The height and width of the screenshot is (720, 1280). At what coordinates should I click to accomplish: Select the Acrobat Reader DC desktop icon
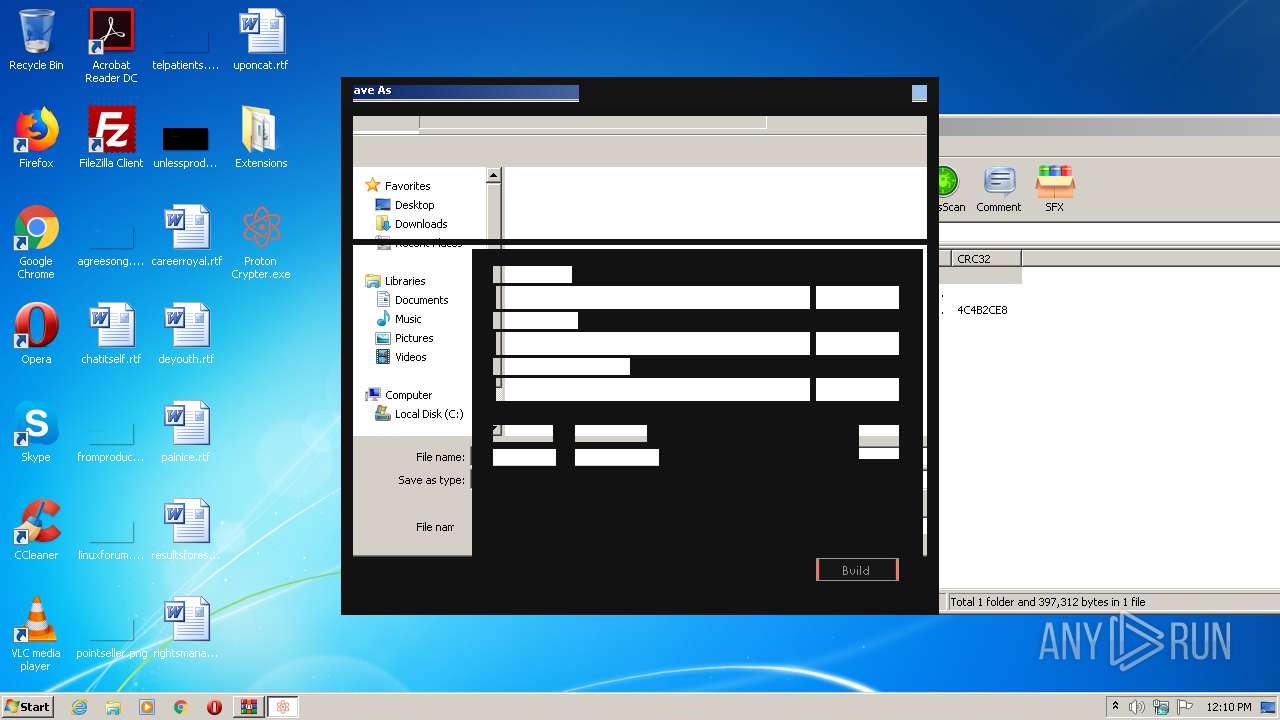pos(111,46)
